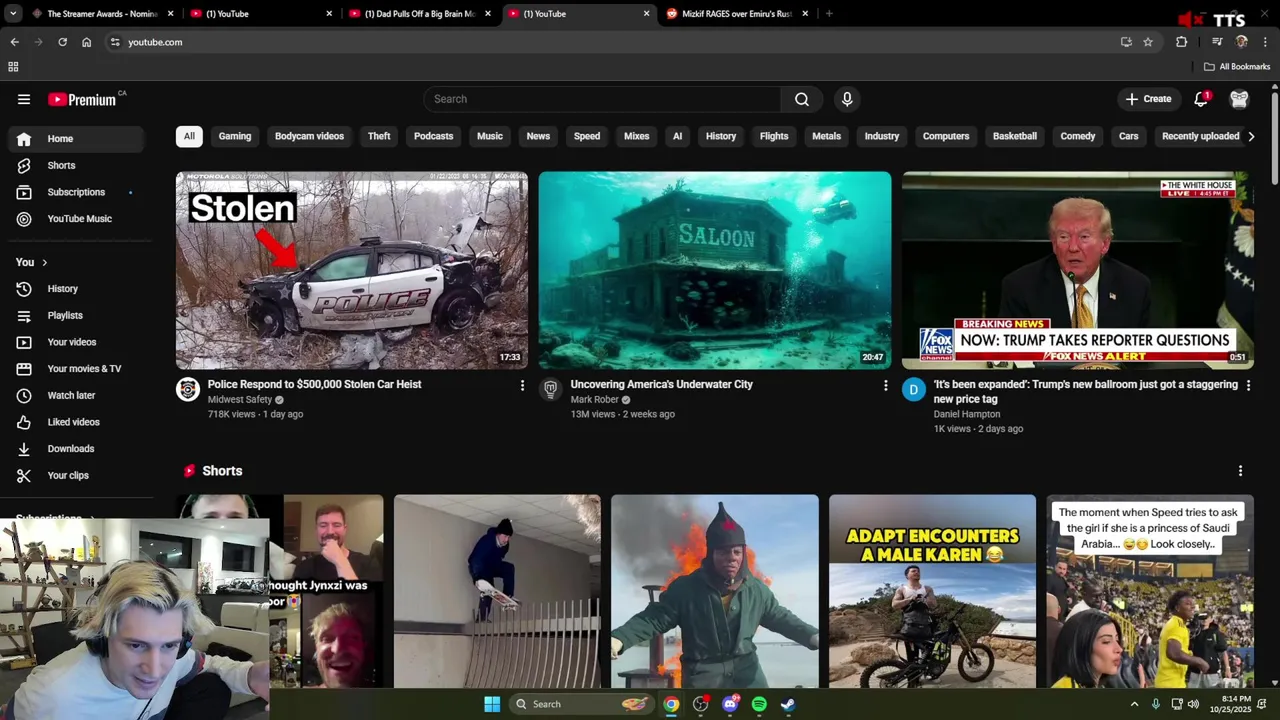
Task: Open Chrome from the taskbar
Action: click(671, 704)
